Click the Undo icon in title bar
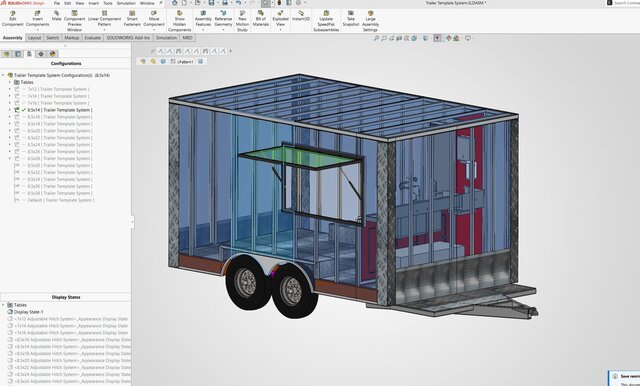Viewport: 640px width, 386px height. (x=238, y=3)
